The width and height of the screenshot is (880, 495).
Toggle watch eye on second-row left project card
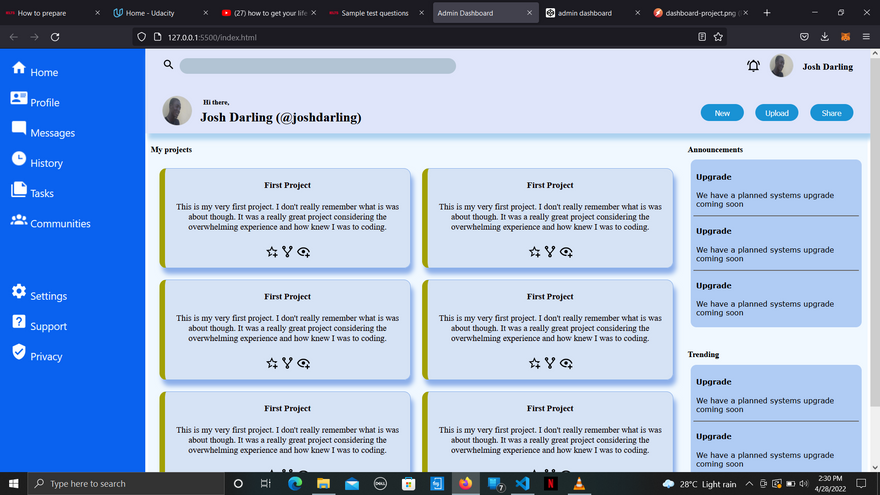[303, 363]
